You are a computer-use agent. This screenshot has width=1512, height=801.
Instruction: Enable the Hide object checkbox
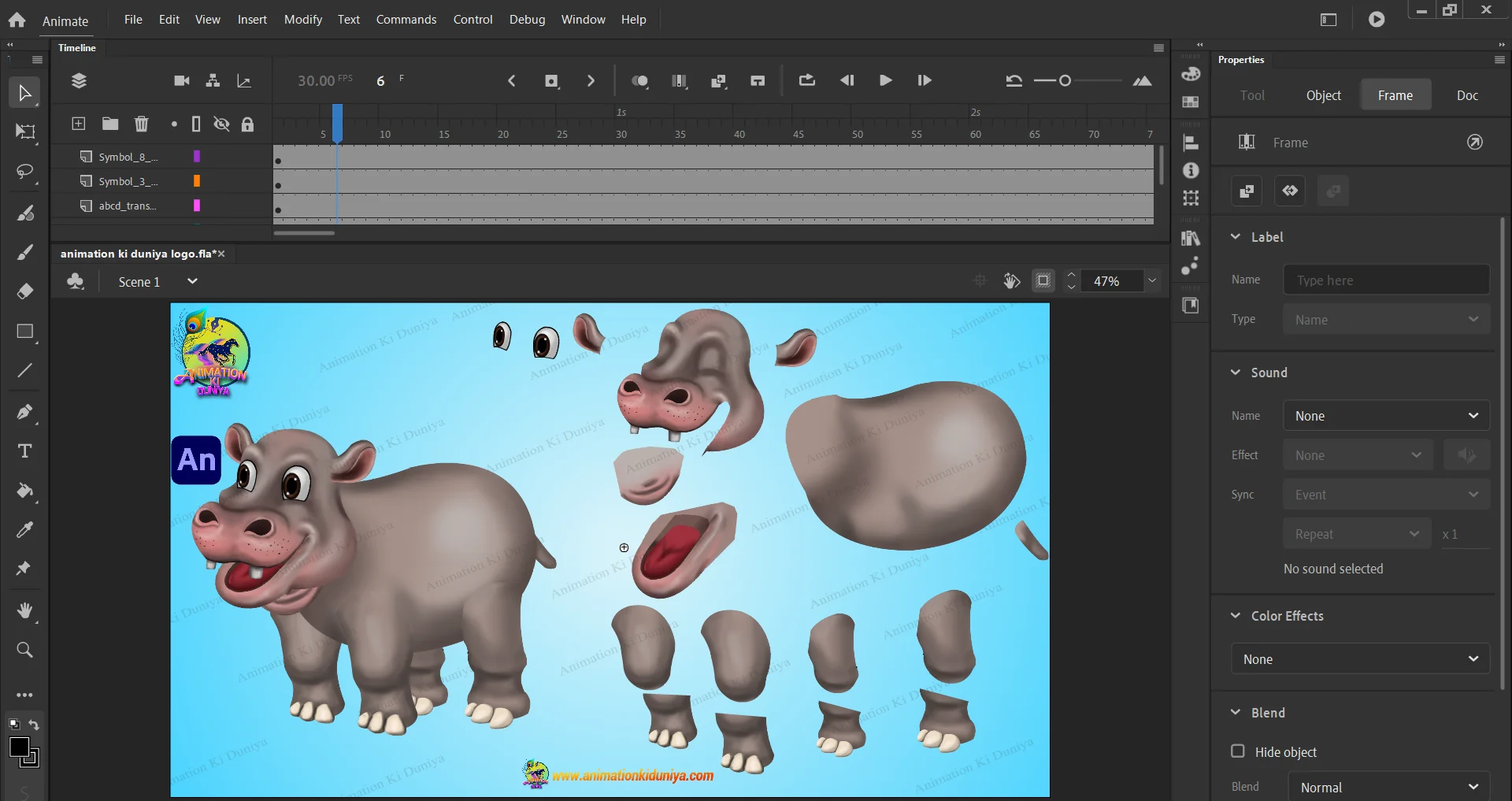[x=1238, y=751]
